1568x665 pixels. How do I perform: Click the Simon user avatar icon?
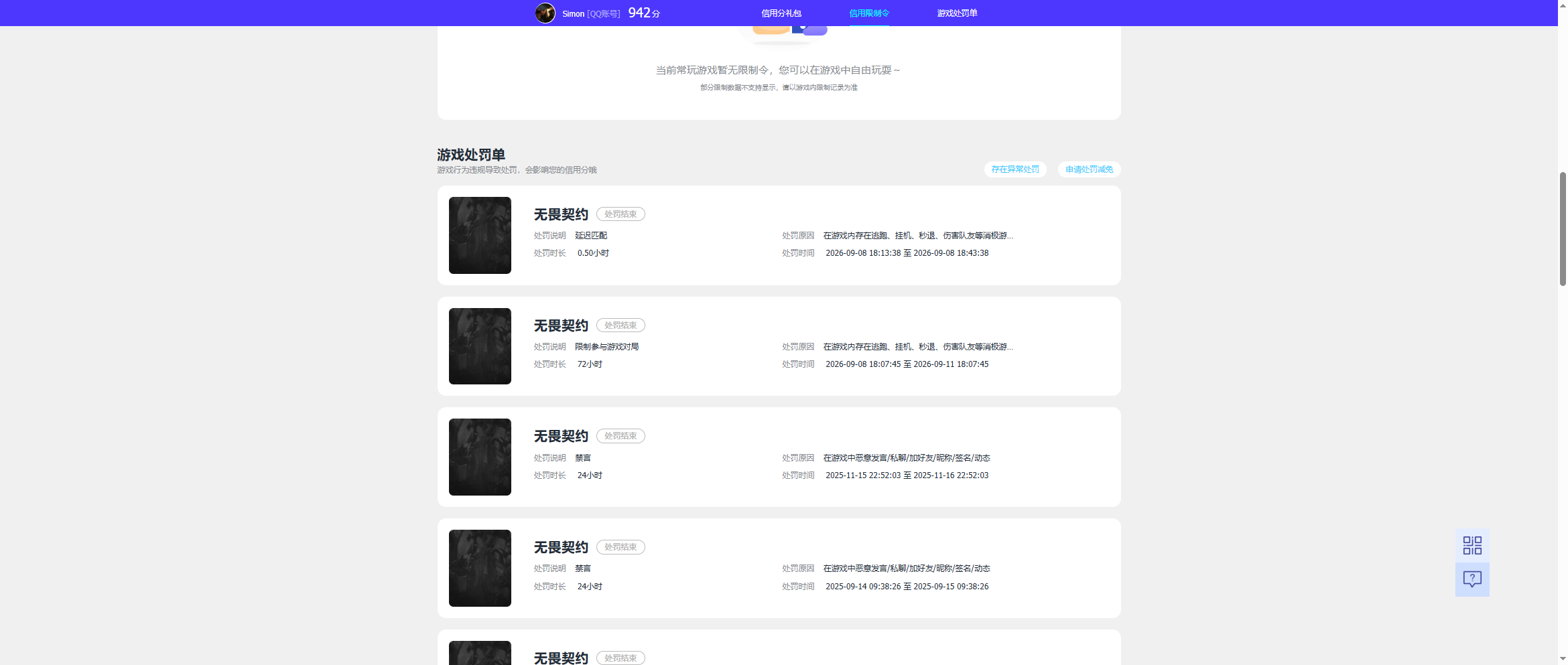tap(545, 13)
